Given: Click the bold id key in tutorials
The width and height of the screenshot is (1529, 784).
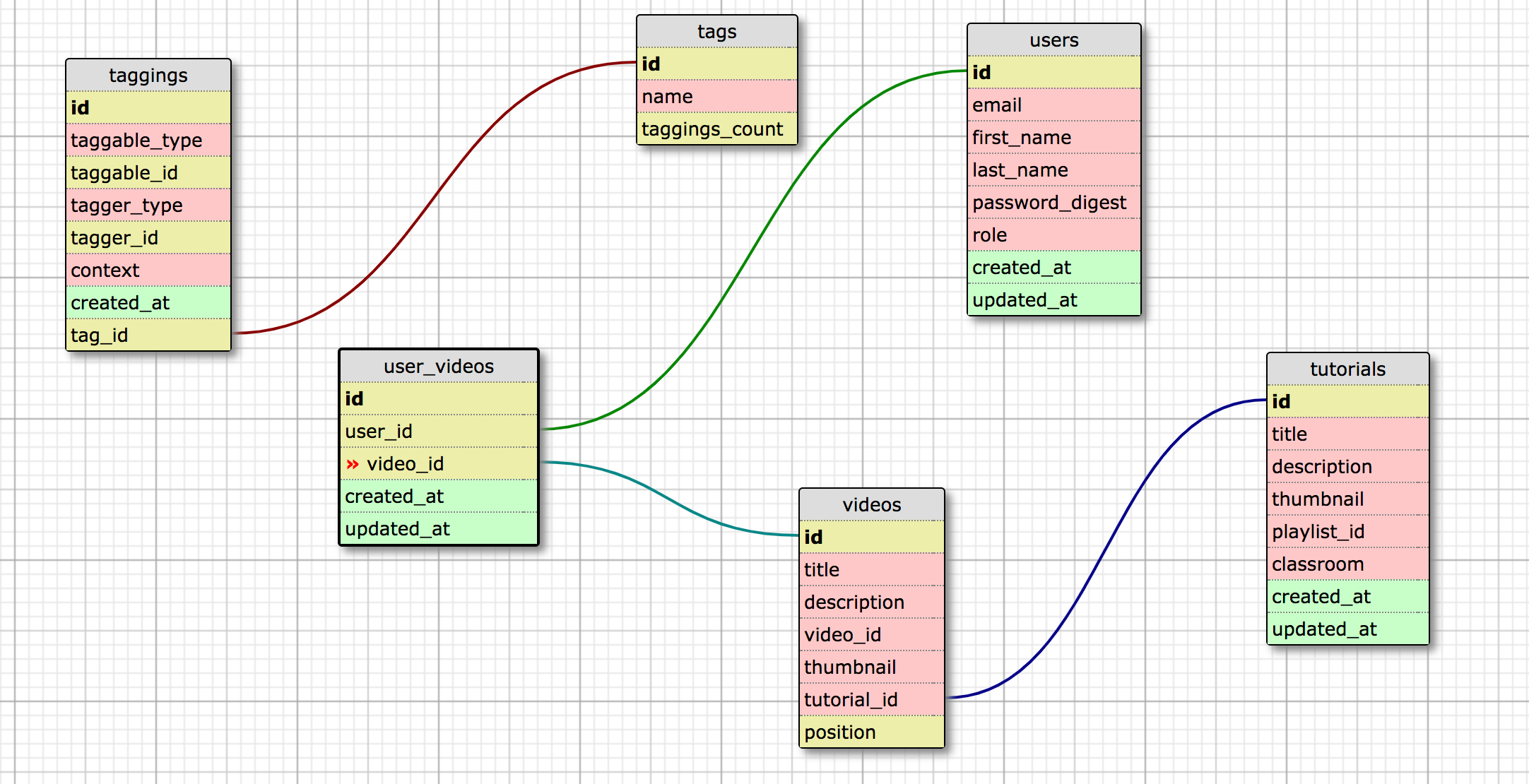Looking at the screenshot, I should (1281, 402).
